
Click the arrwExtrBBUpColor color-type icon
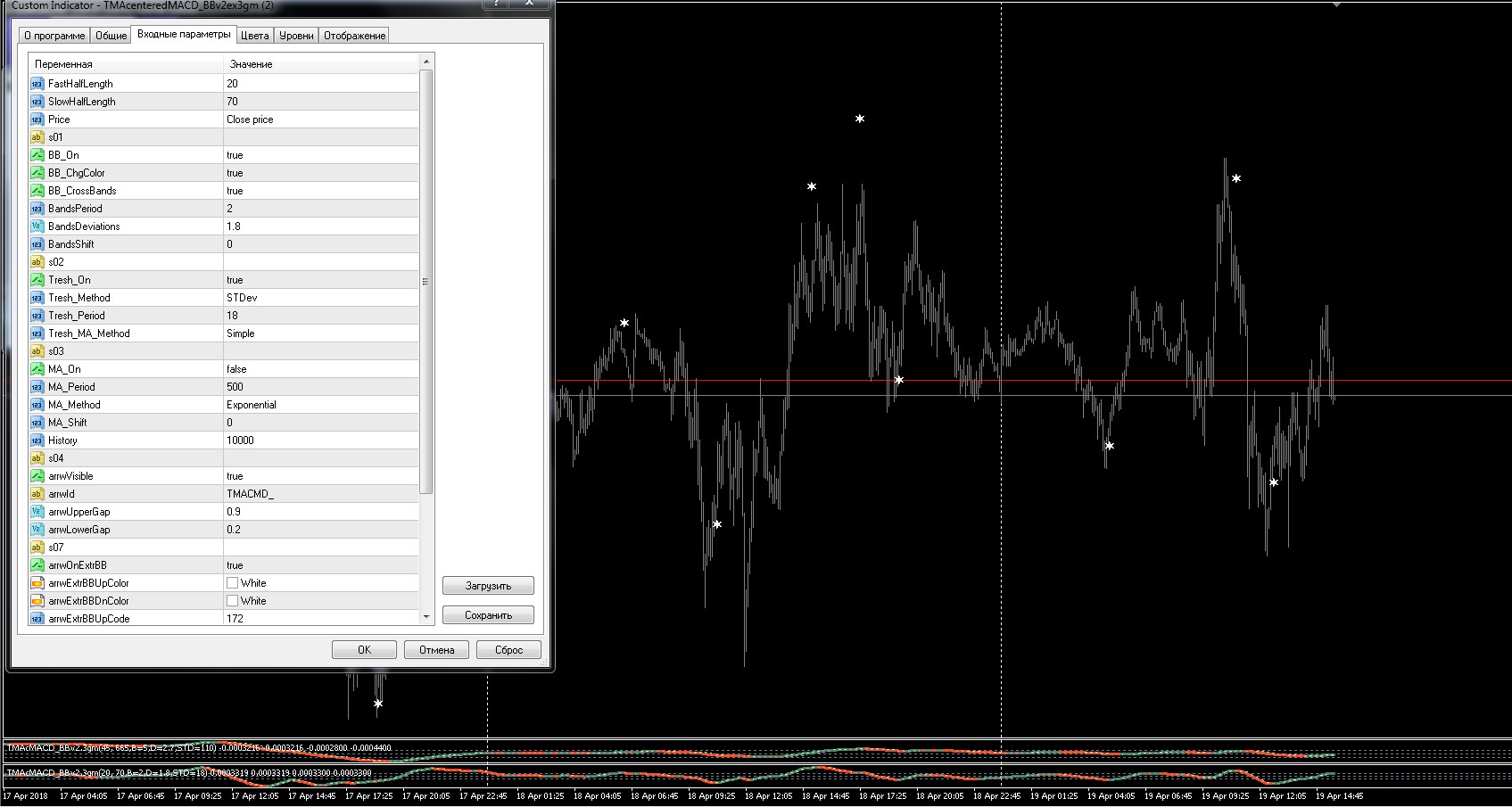37,583
